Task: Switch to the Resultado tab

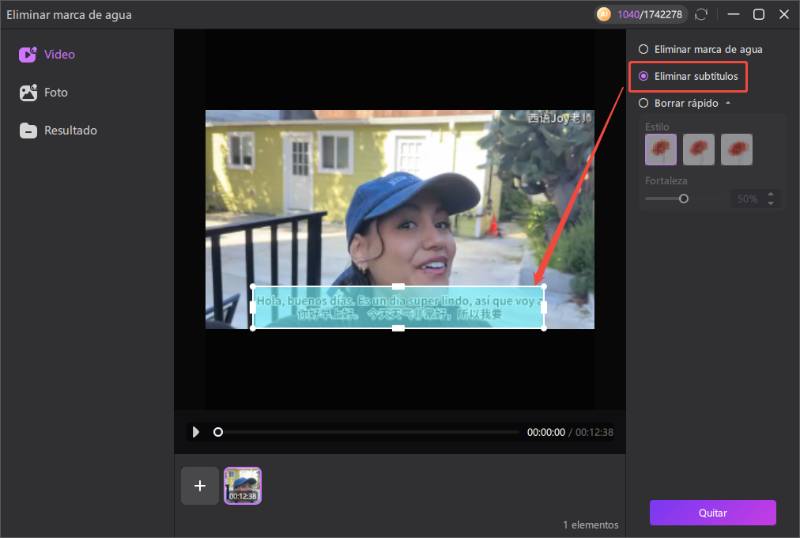Action: [70, 131]
